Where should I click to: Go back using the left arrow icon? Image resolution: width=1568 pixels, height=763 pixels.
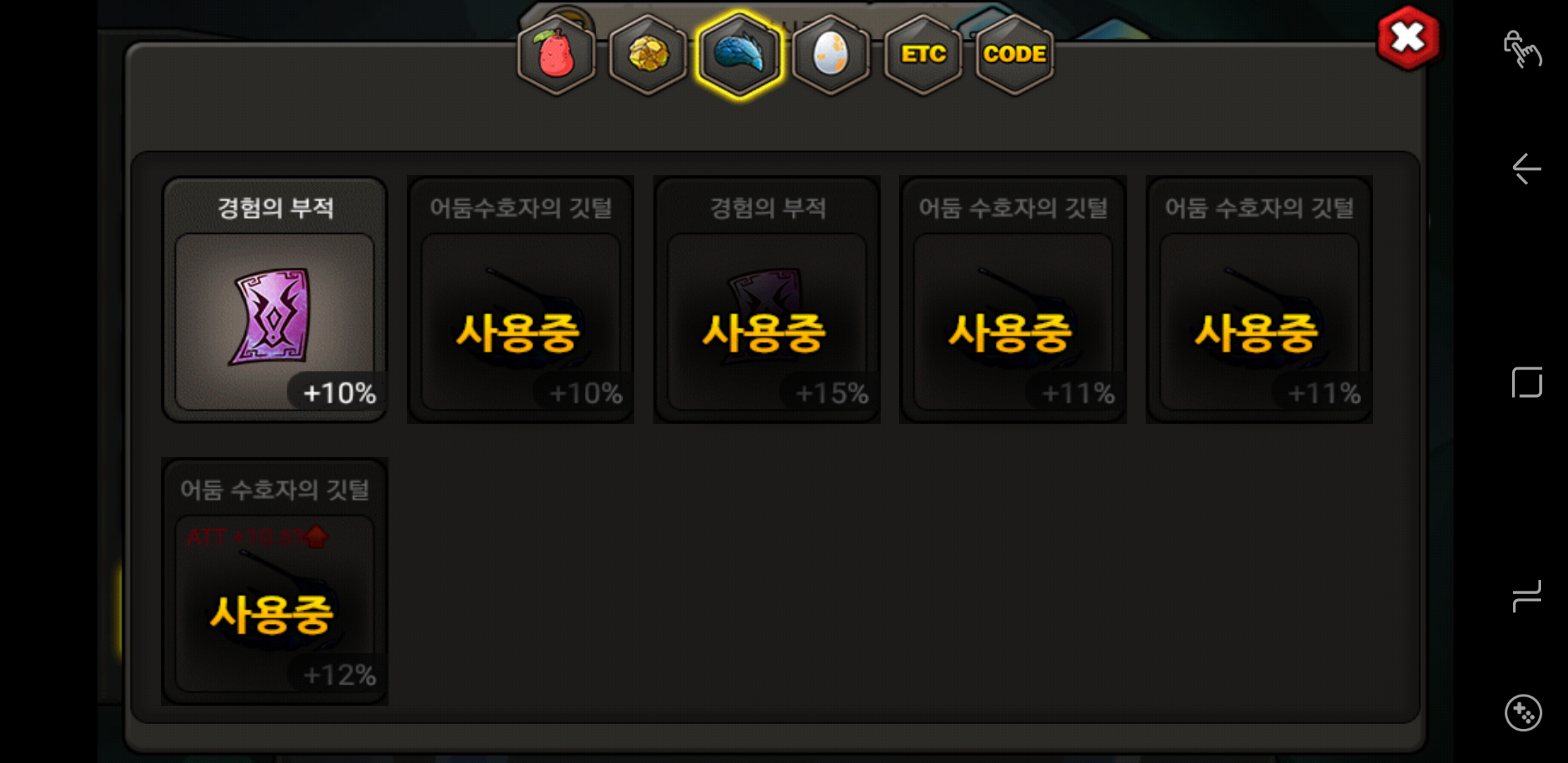tap(1526, 169)
